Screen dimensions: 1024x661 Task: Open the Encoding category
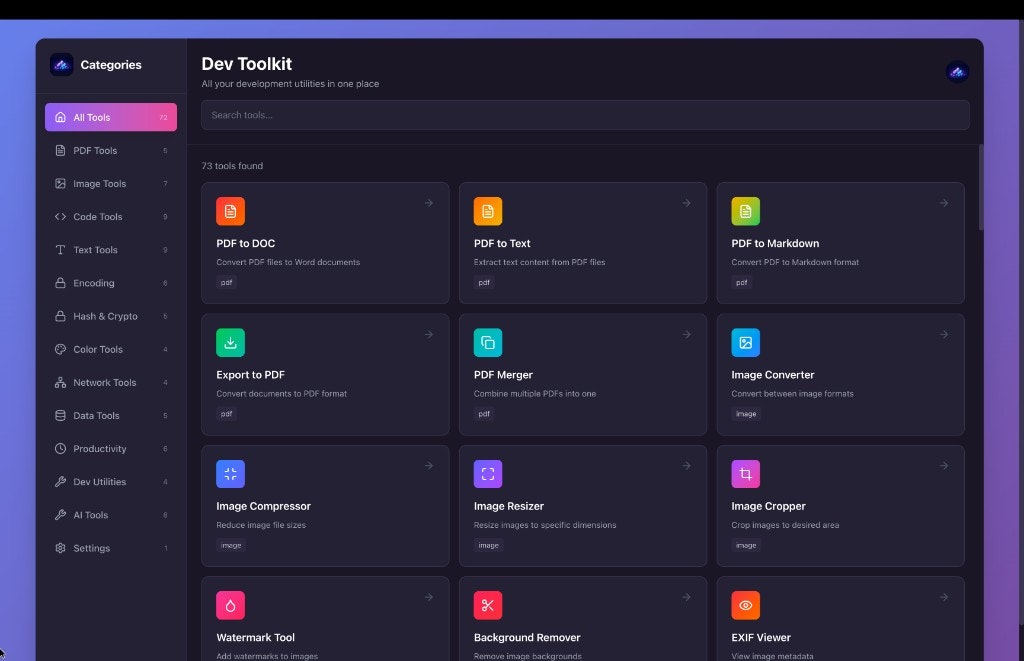pos(111,283)
